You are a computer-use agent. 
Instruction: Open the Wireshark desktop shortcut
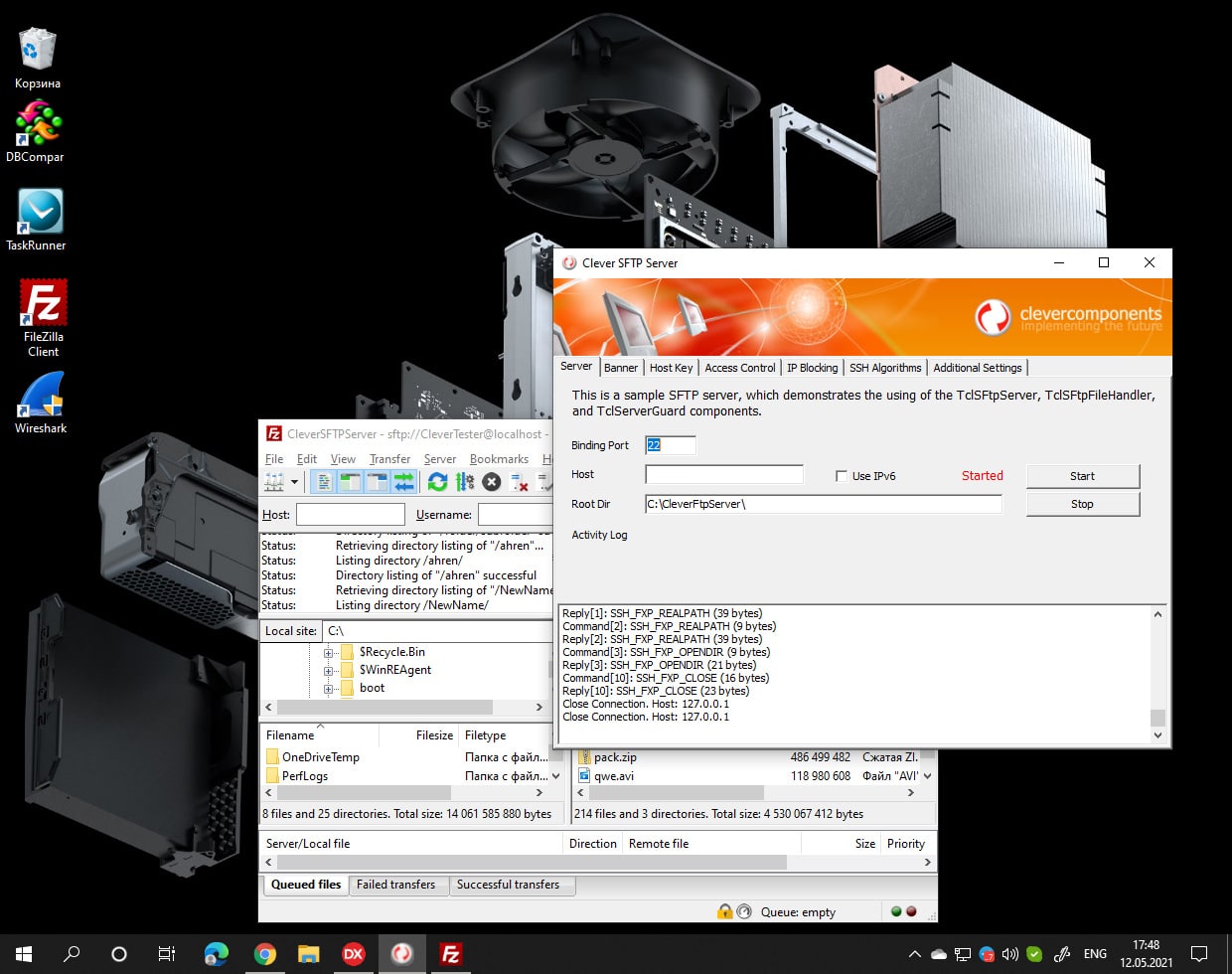click(x=41, y=403)
